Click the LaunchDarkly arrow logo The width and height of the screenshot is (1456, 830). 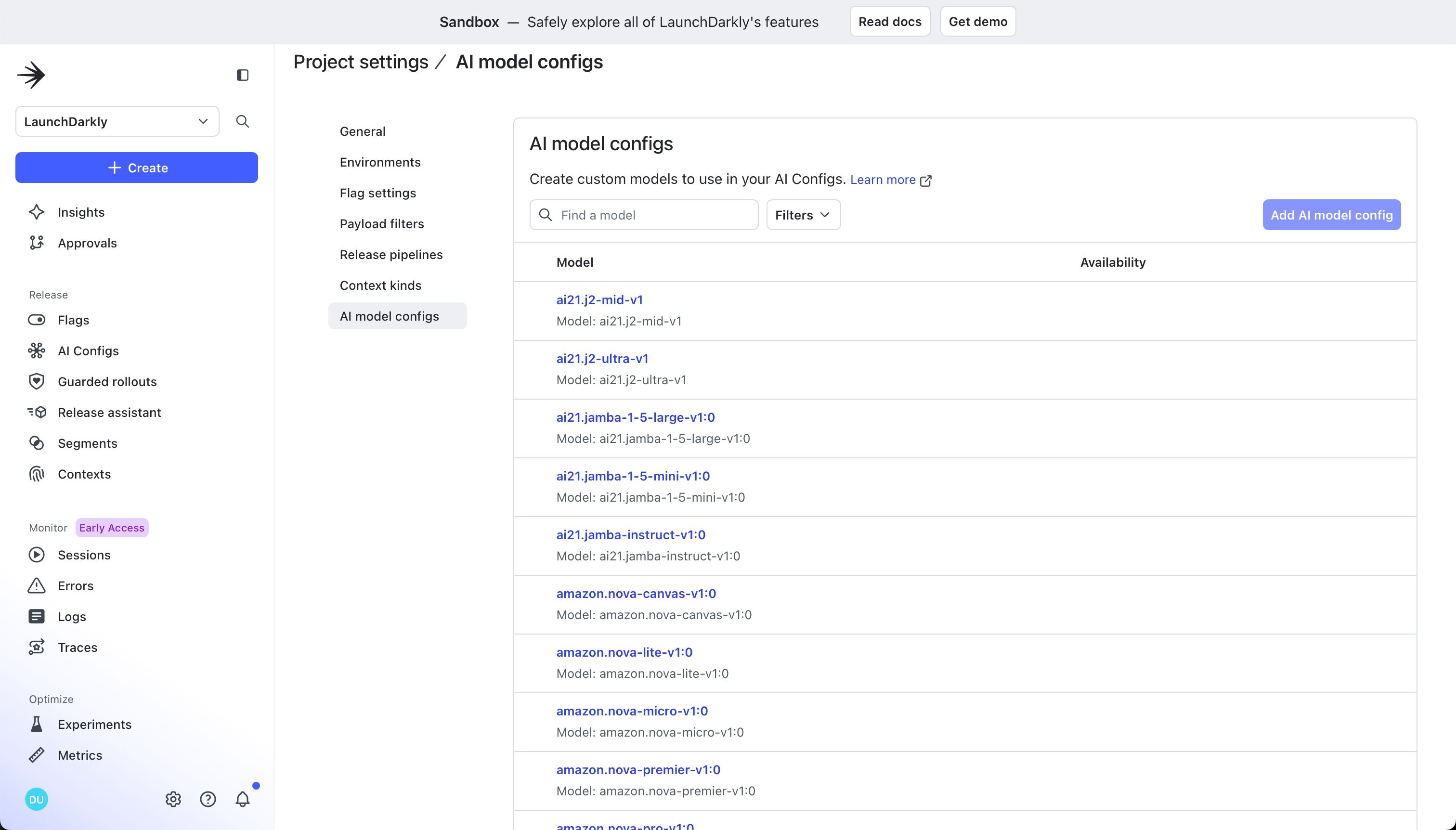pos(31,75)
